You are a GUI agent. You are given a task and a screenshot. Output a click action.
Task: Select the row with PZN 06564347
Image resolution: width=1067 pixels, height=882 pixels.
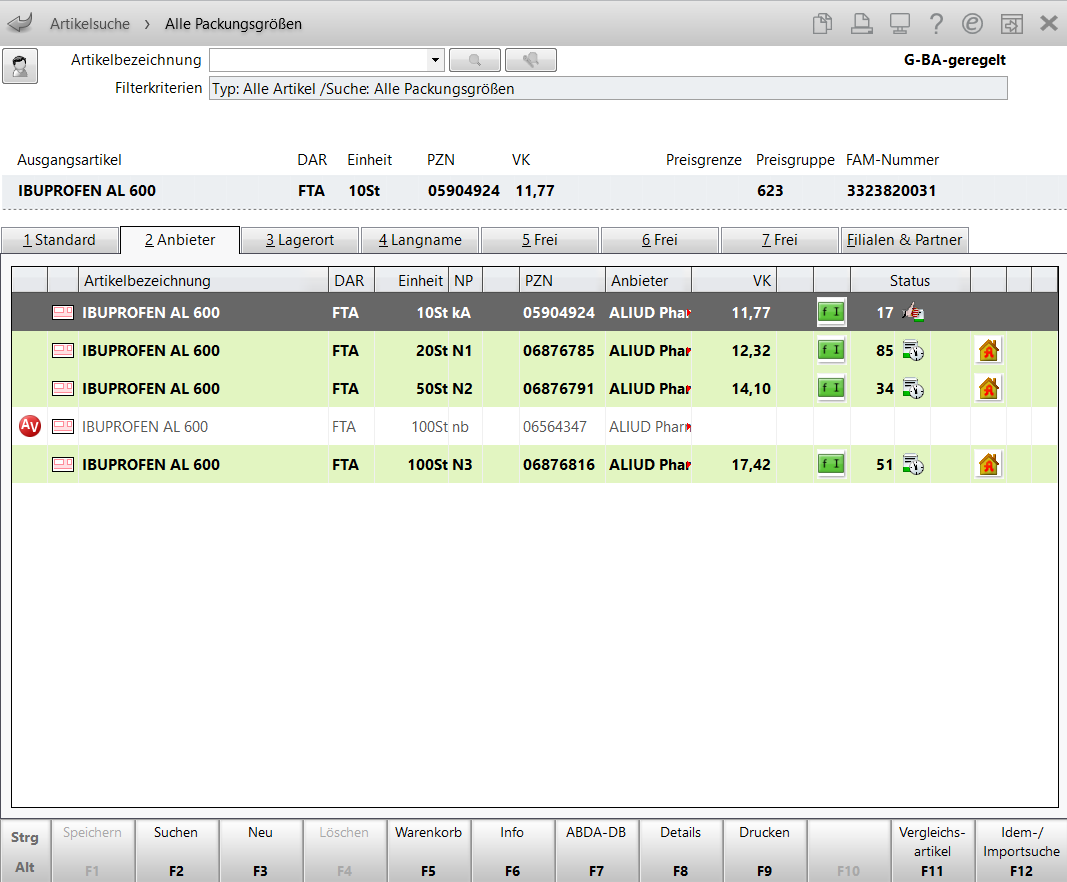coord(534,427)
